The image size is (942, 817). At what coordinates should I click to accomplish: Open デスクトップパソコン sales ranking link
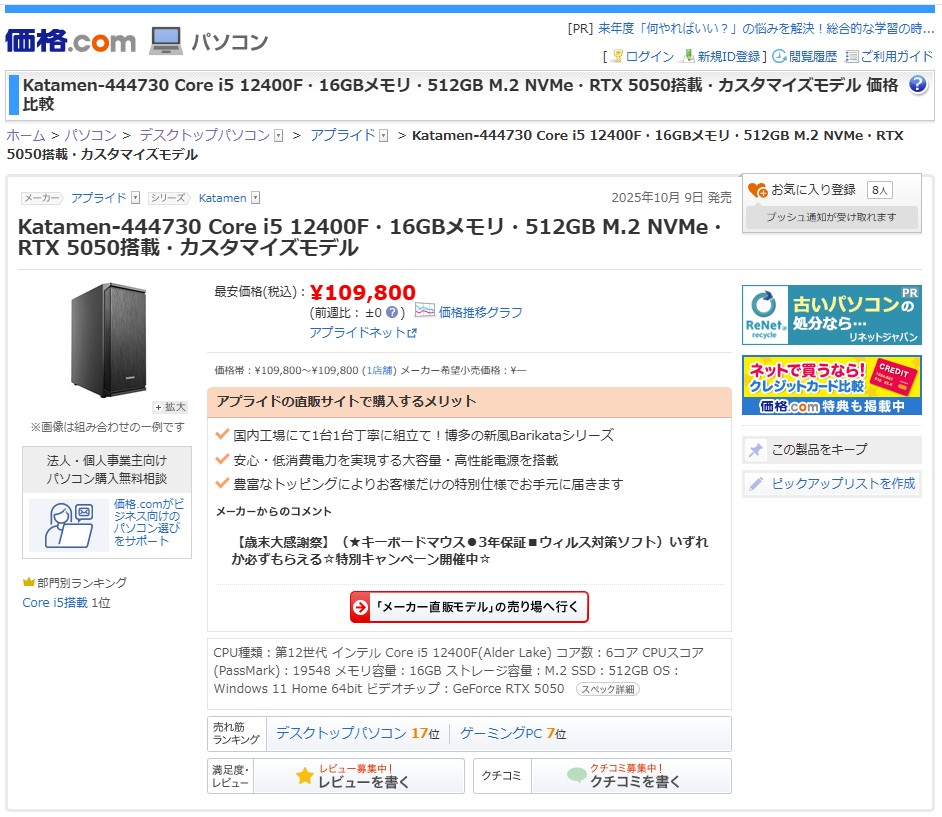click(x=340, y=734)
